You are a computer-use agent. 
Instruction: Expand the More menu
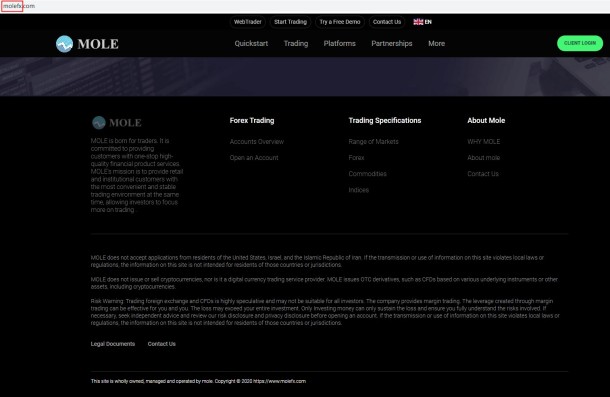tap(436, 44)
